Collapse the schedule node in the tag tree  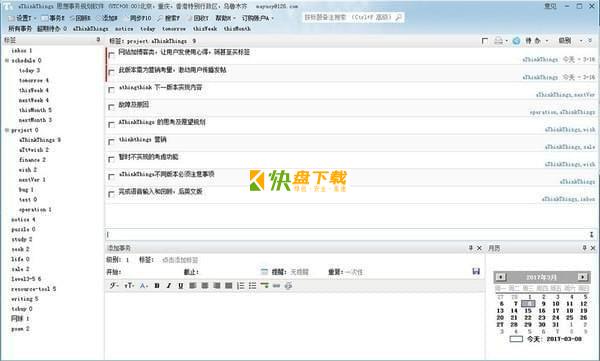tap(7, 60)
